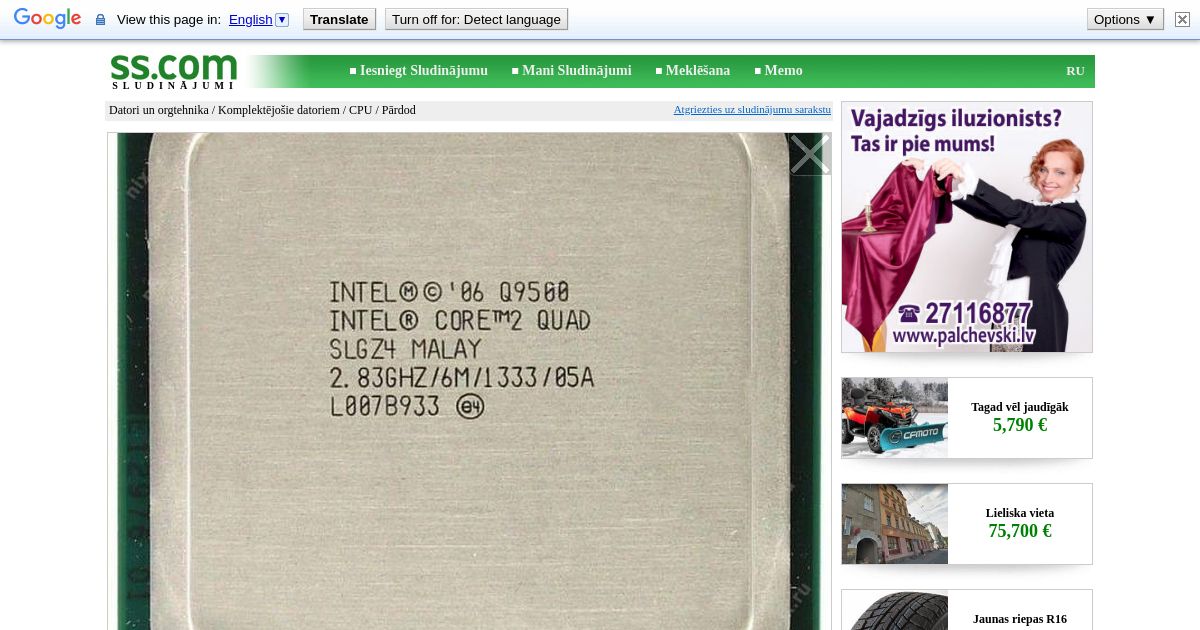
Task: Close the enlarged CPU photo
Action: click(809, 154)
